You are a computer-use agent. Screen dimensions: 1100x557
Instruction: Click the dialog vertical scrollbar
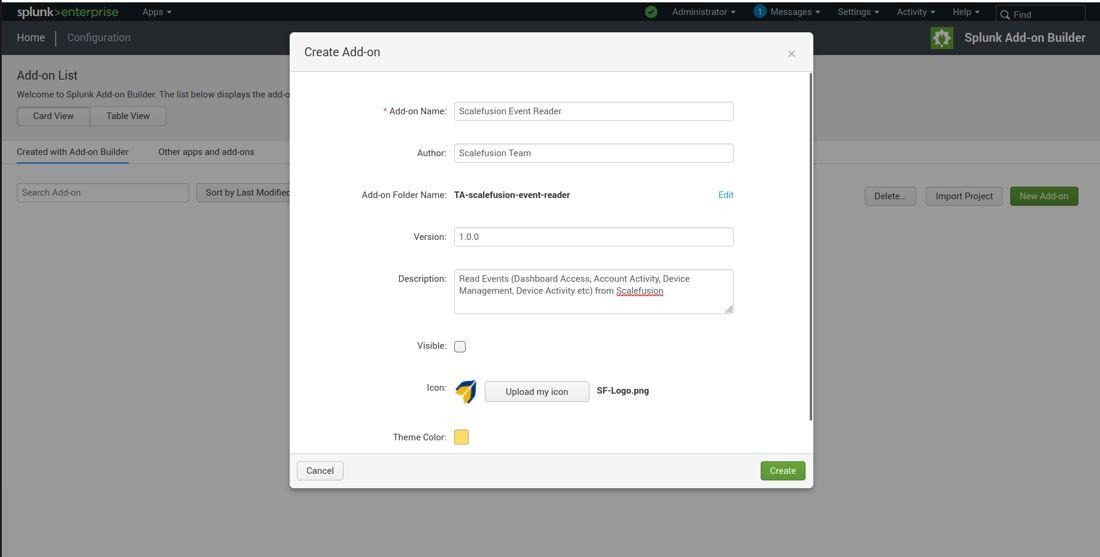click(811, 246)
